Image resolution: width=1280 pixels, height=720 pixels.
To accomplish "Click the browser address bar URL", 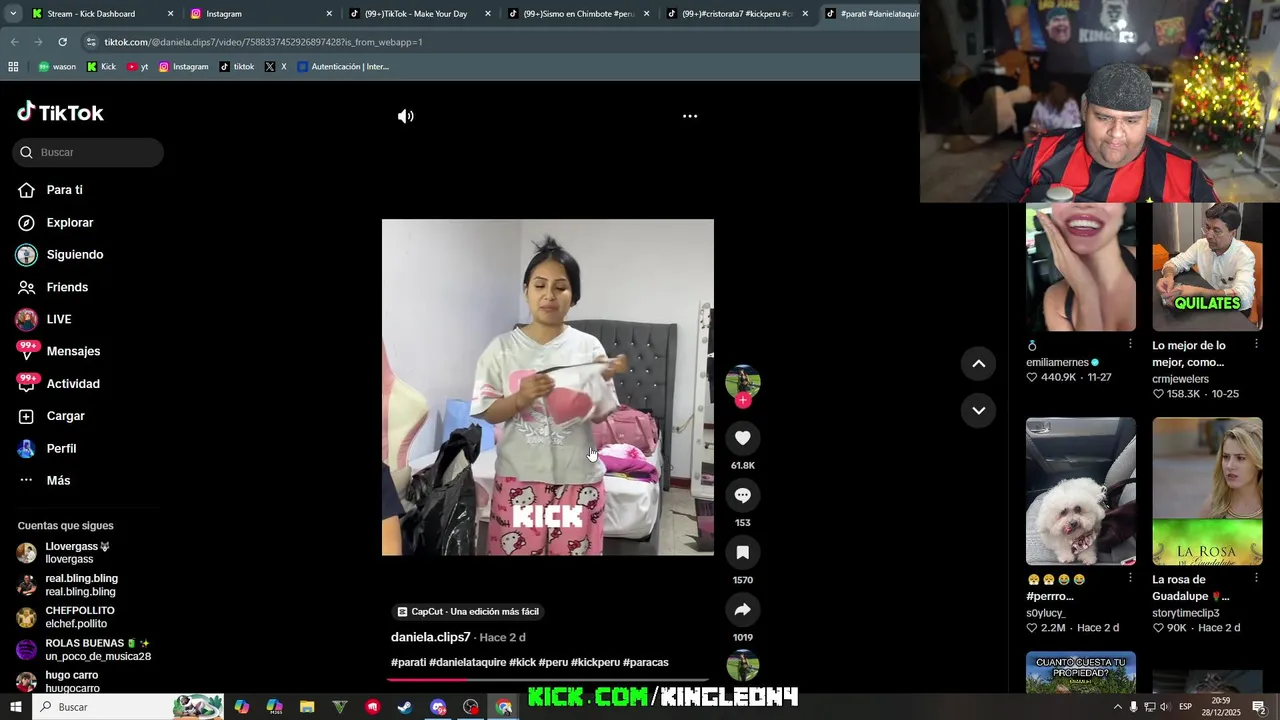I will click(263, 42).
